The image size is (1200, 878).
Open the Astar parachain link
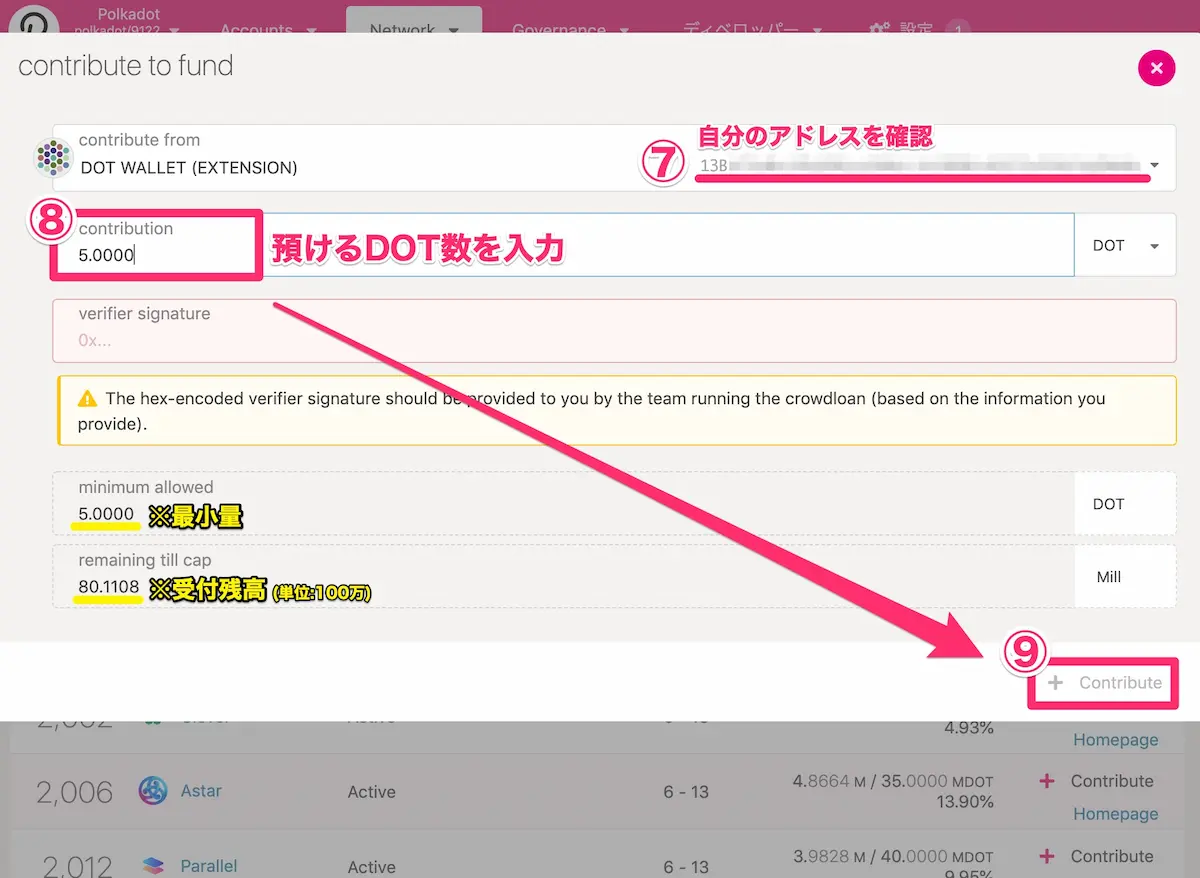coord(201,791)
